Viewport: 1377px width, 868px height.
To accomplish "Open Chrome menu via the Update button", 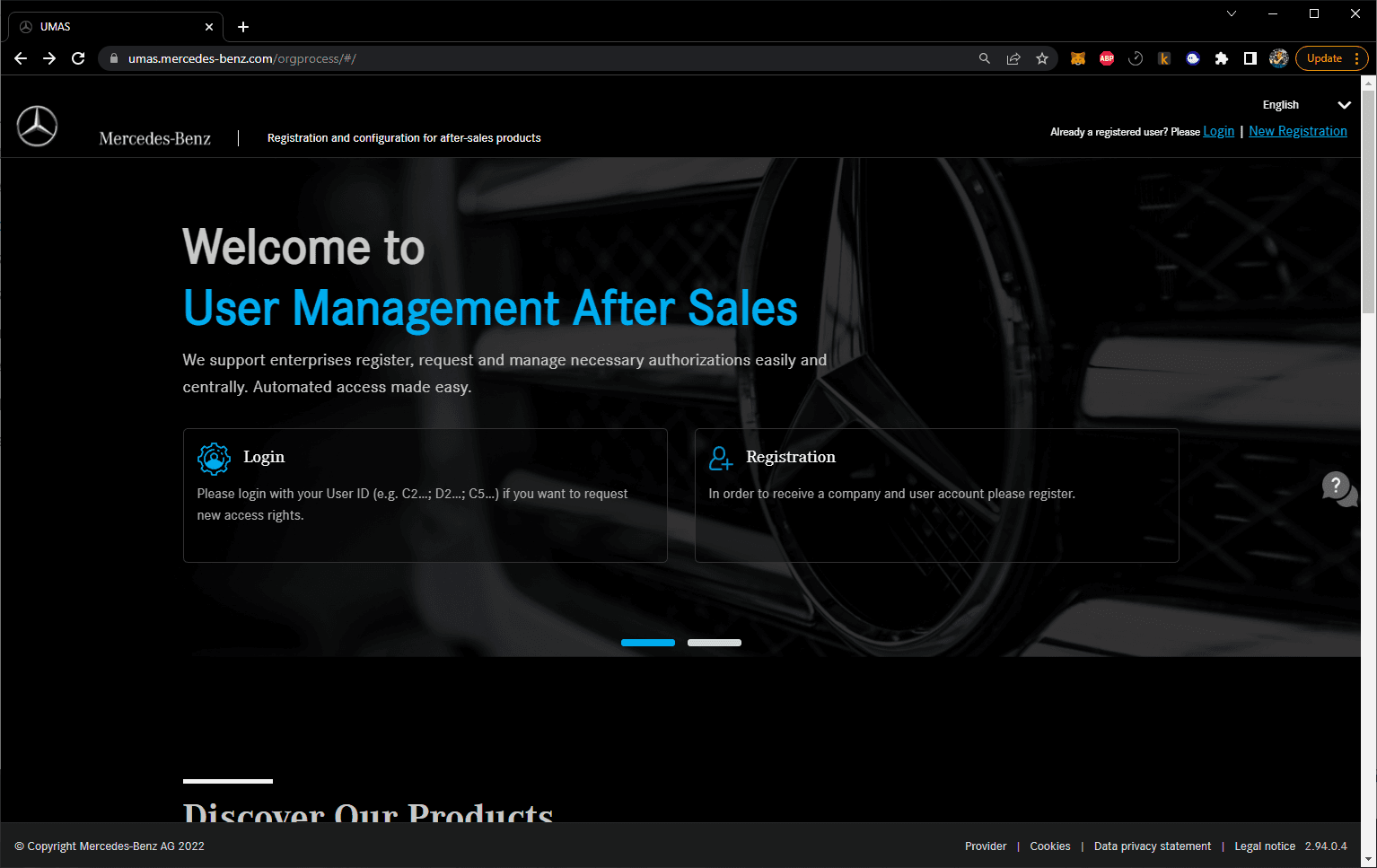I will [1331, 58].
